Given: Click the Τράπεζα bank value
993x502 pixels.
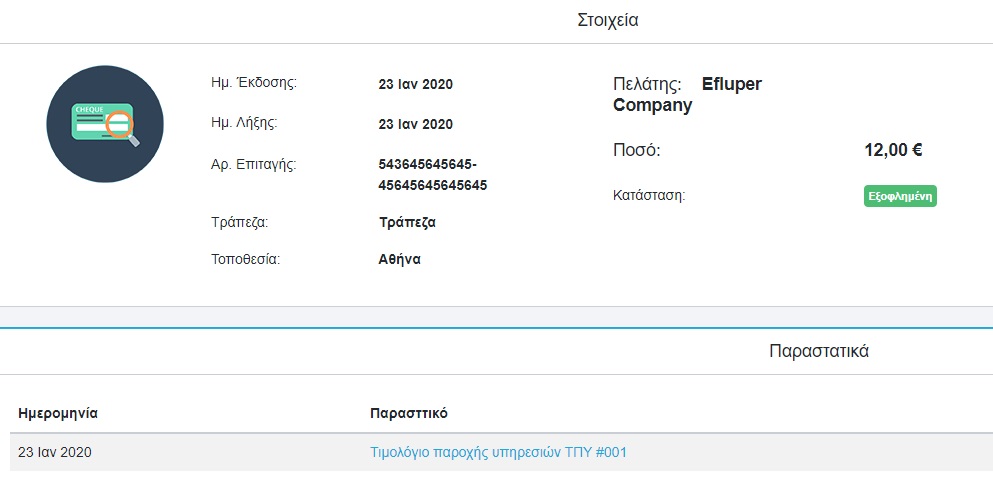Looking at the screenshot, I should click(407, 222).
